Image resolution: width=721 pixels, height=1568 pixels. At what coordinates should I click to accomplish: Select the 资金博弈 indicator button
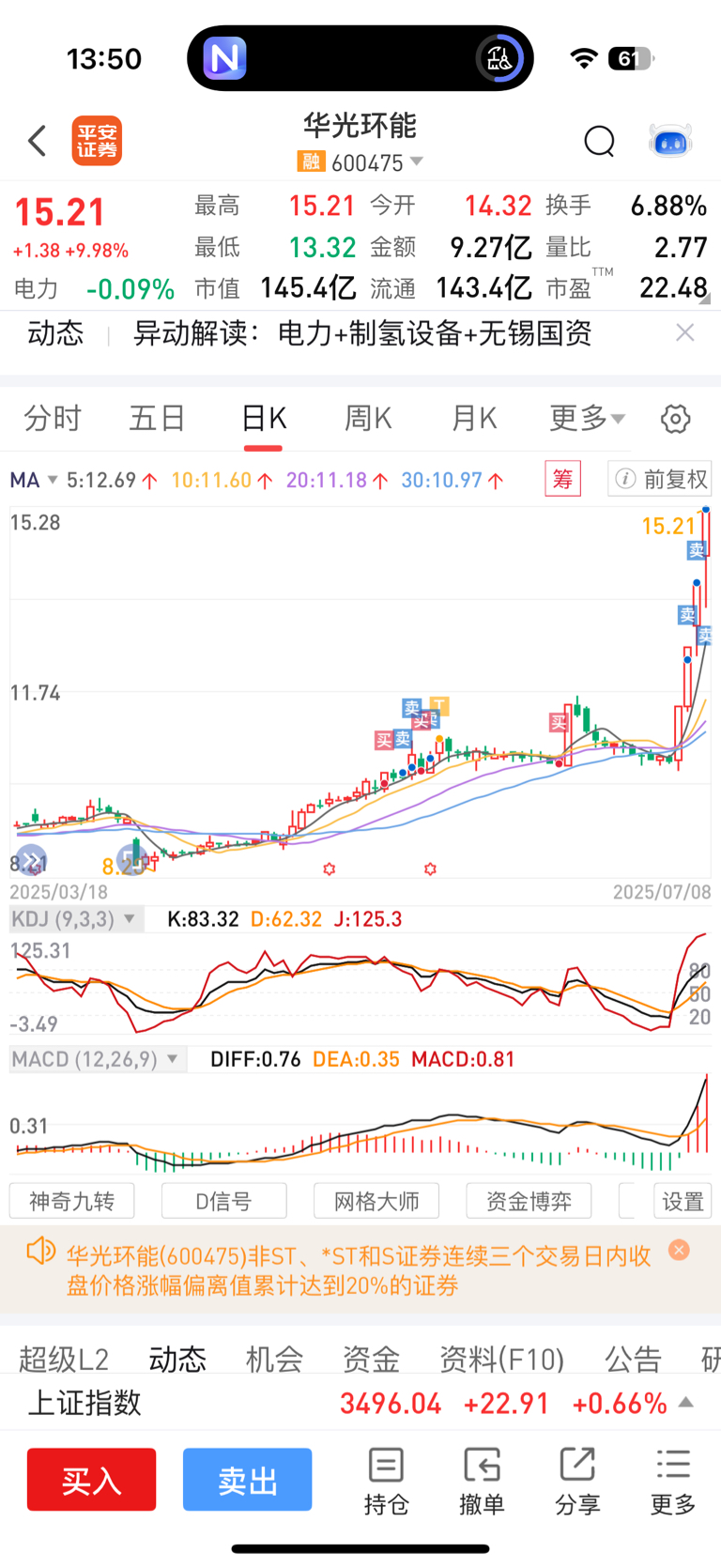coord(529,1201)
